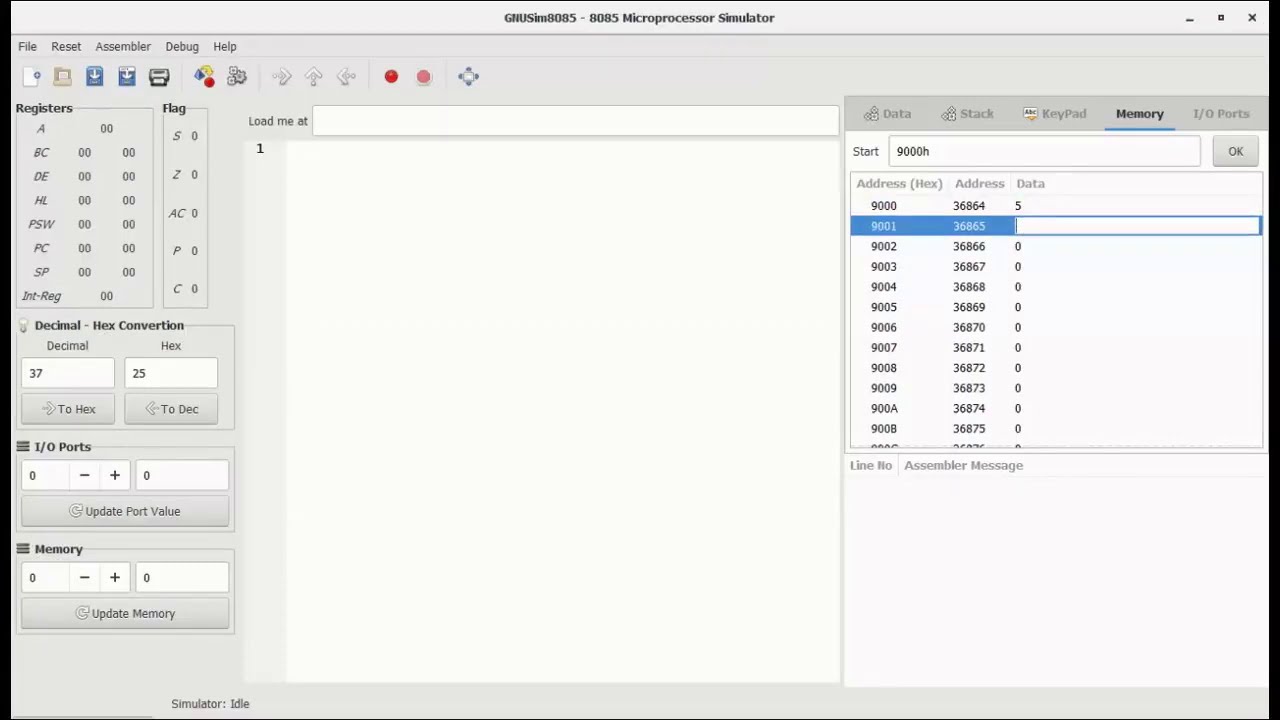Decrement the Memory address with minus
This screenshot has width=1280, height=720.
(x=85, y=578)
